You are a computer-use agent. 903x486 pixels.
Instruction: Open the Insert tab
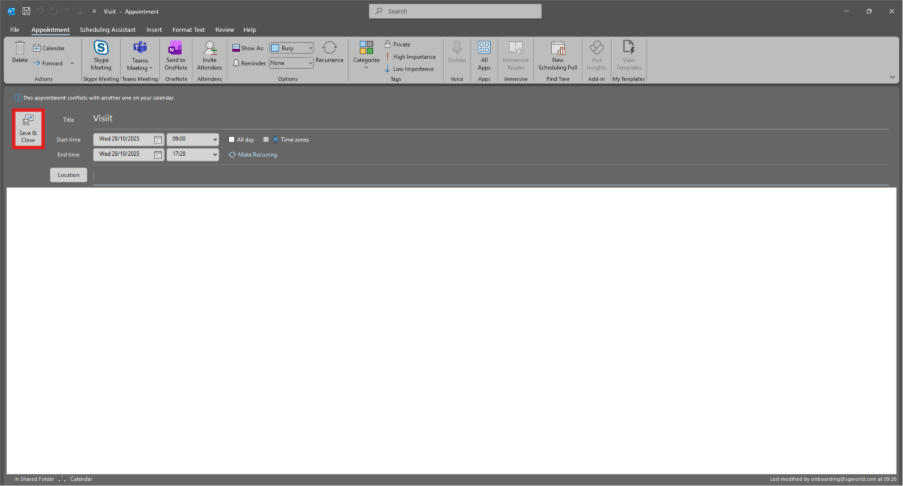154,29
